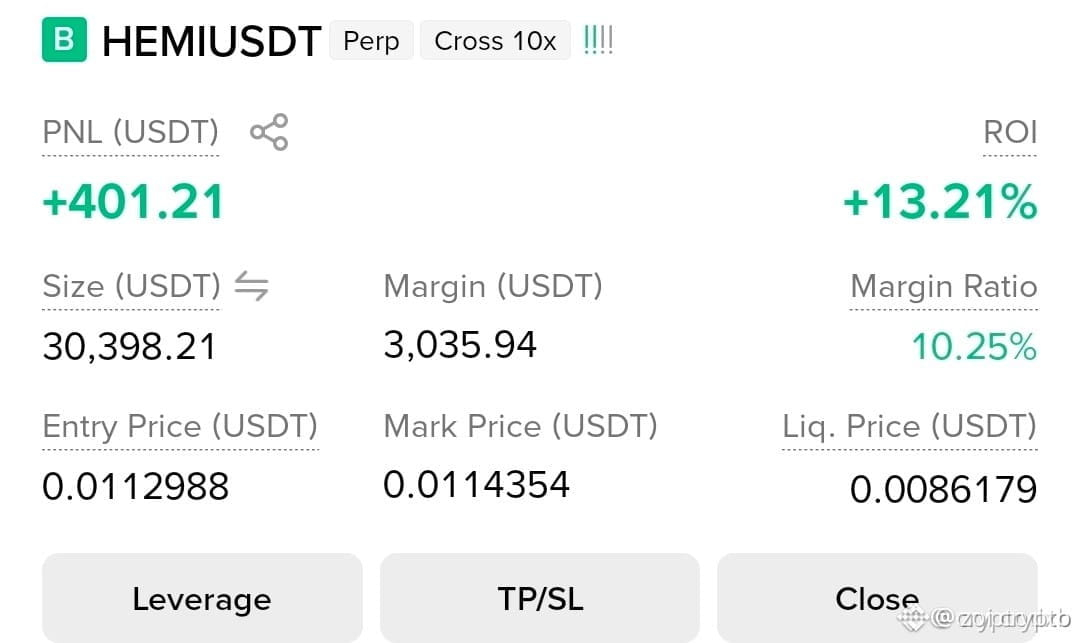The width and height of the screenshot is (1079, 643).
Task: Click the Cross 10x margin tag
Action: tap(495, 41)
